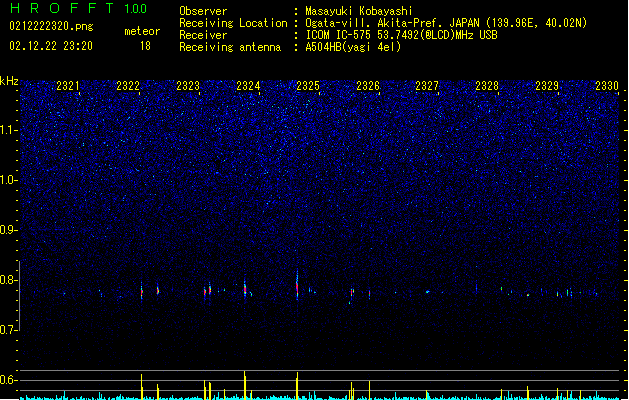Screen dimensions: 629x400
Task: Click the 'meteor' count label
Action: tap(142, 31)
